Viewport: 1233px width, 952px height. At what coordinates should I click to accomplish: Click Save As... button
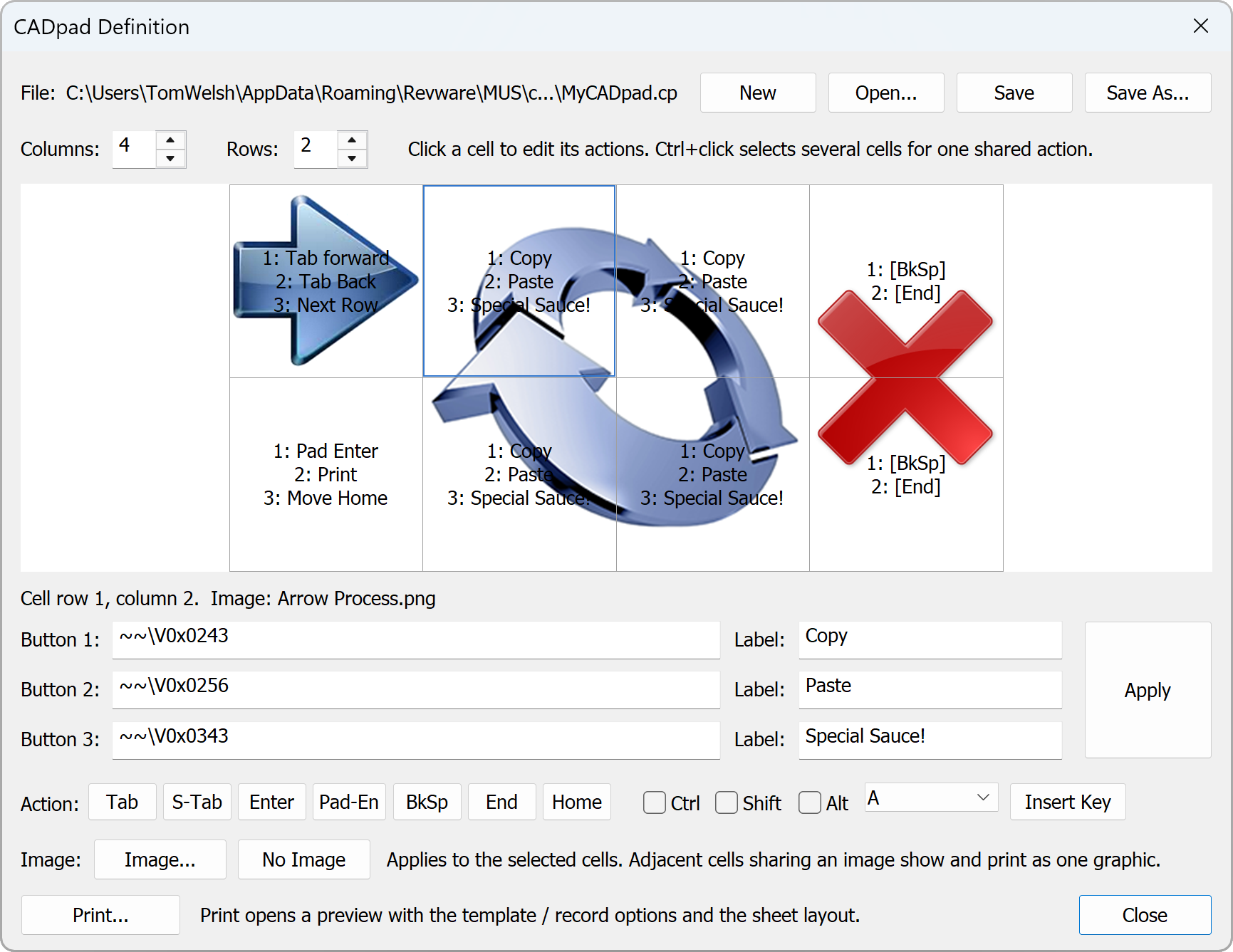coord(1148,93)
